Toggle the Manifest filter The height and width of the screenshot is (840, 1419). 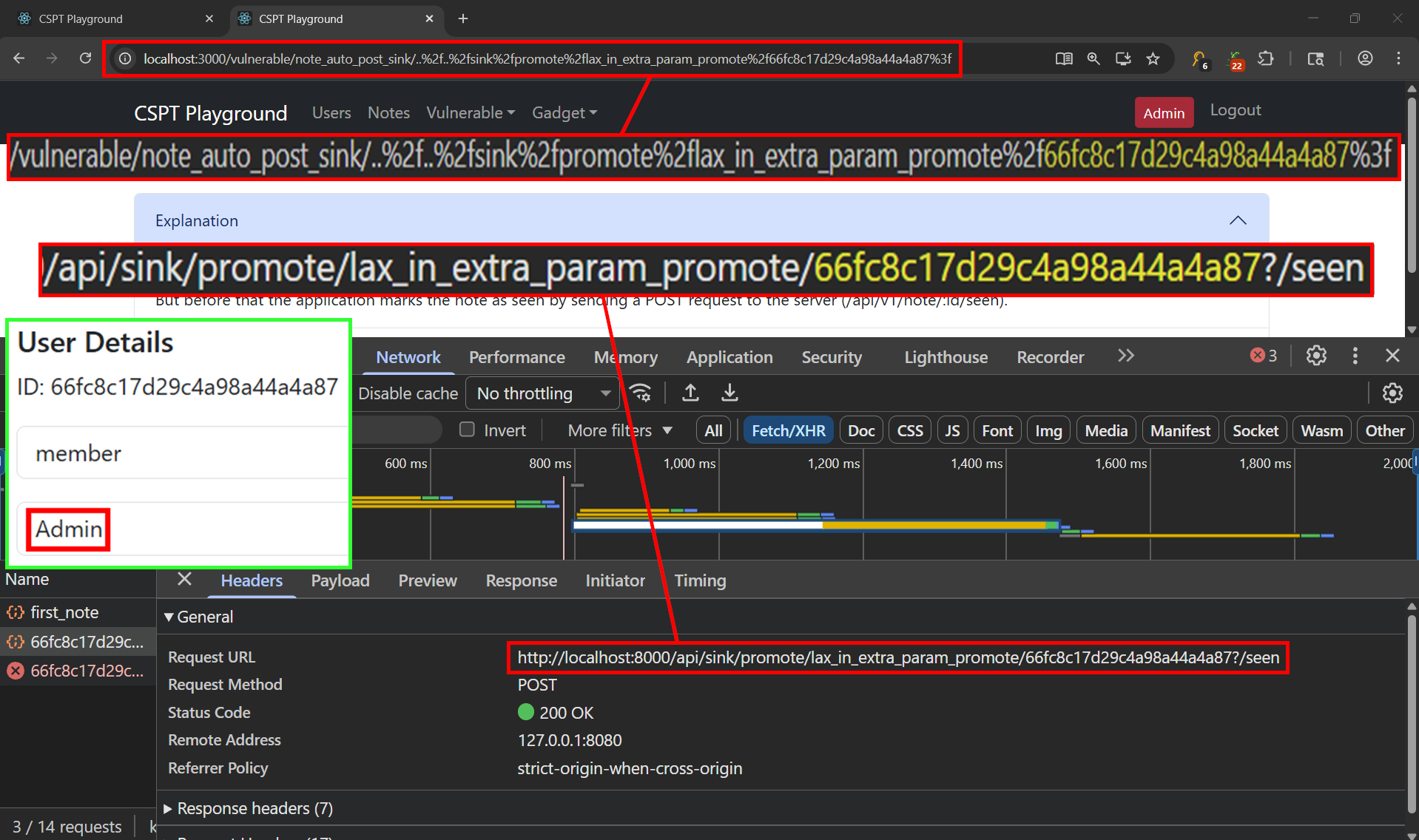point(1180,430)
